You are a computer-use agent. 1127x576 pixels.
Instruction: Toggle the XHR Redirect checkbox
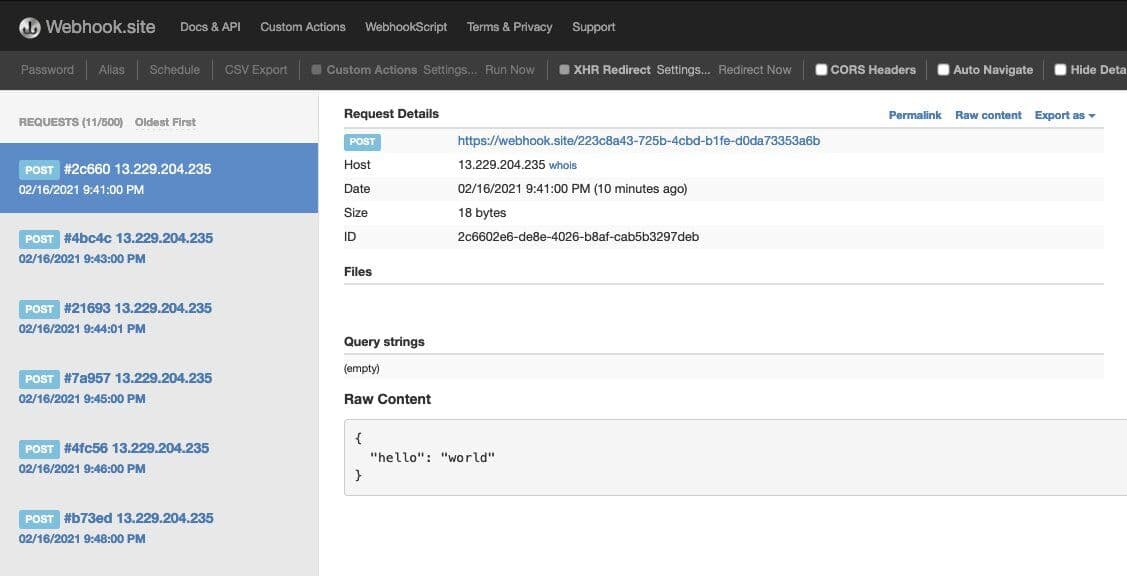pos(563,69)
